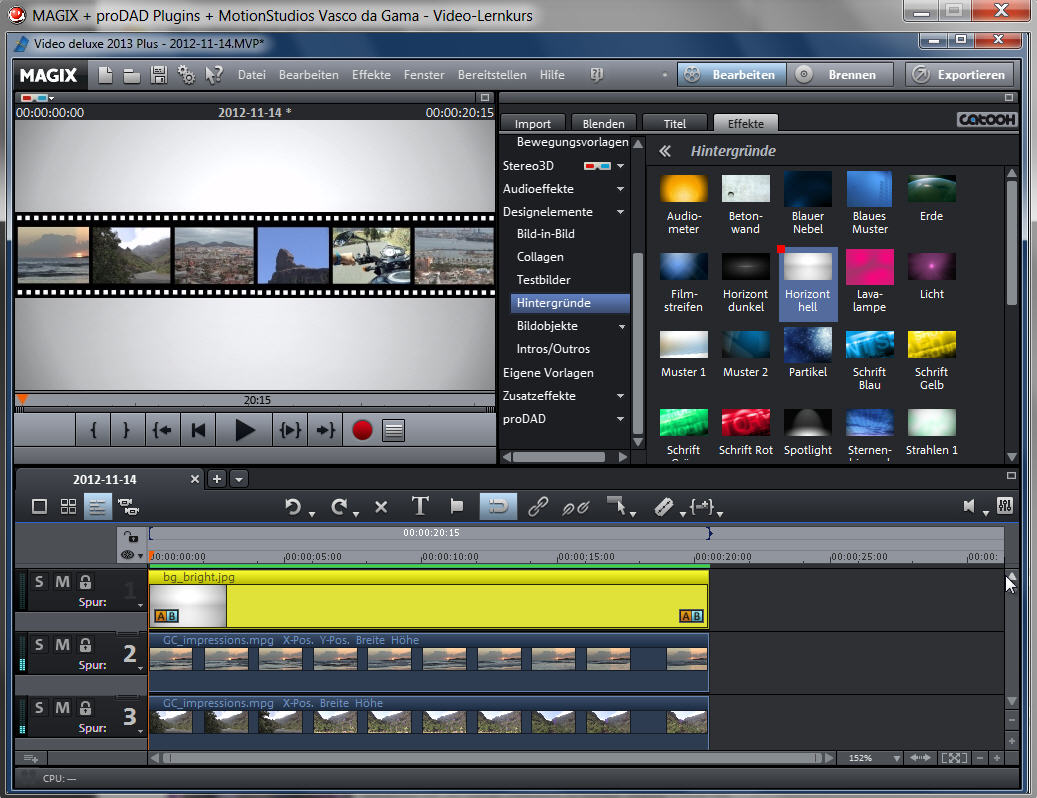Screen dimensions: 1037x798
Task: Click the Title editor T icon
Action: click(x=420, y=507)
